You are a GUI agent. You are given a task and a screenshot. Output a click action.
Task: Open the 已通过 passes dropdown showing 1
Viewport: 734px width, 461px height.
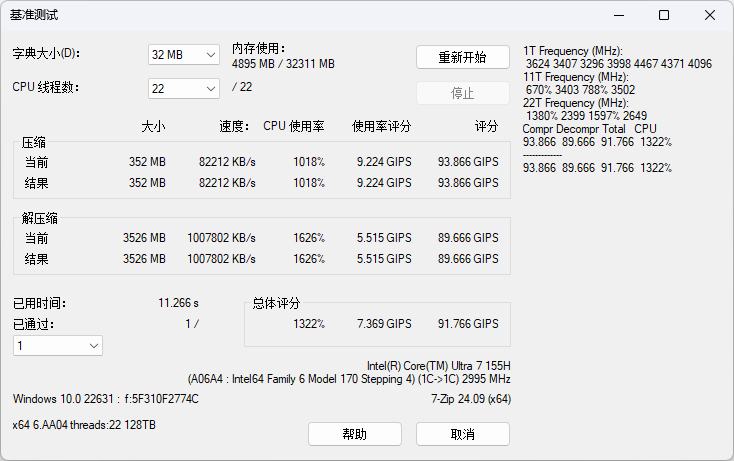point(58,345)
